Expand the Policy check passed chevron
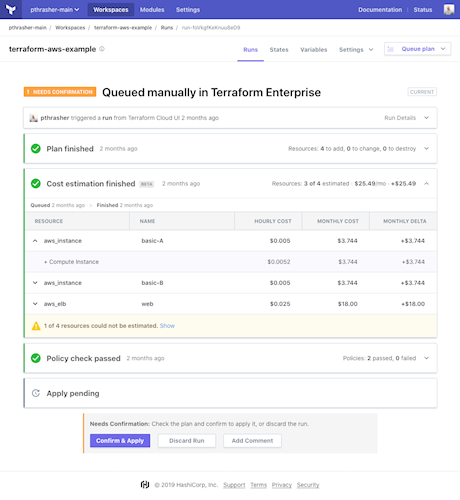 point(426,358)
